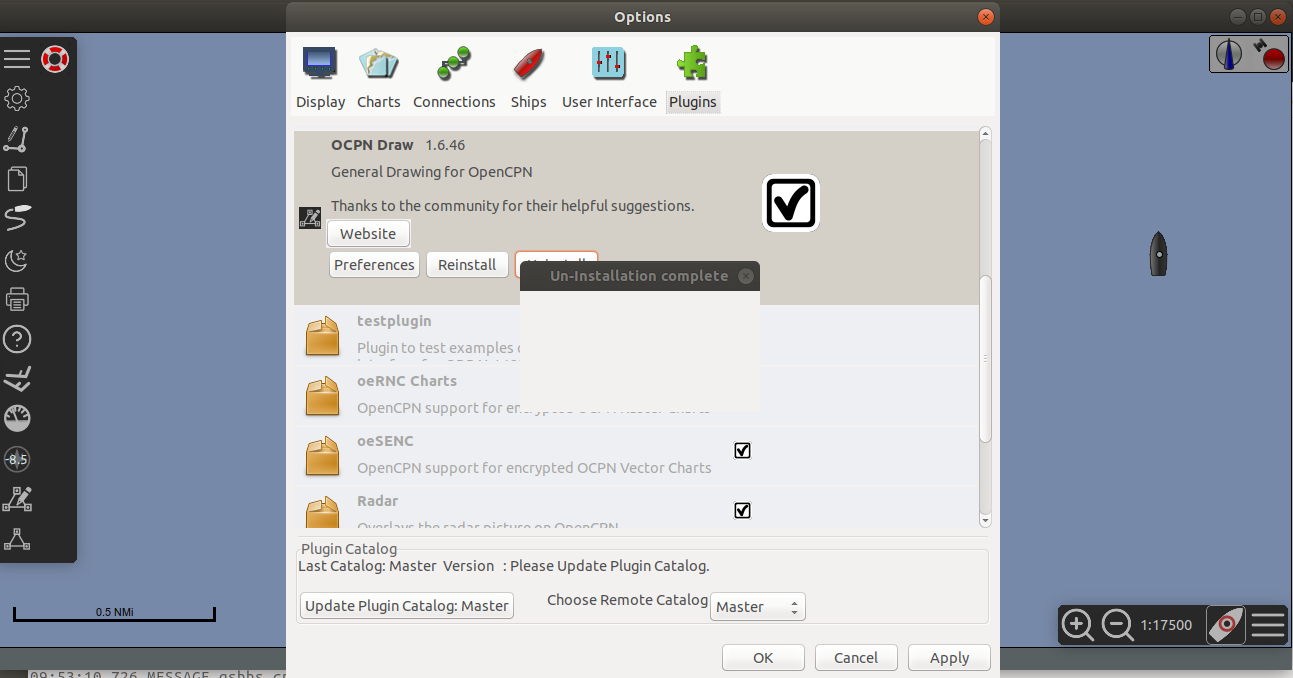
Task: Switch to the Charts tab
Action: coord(379,75)
